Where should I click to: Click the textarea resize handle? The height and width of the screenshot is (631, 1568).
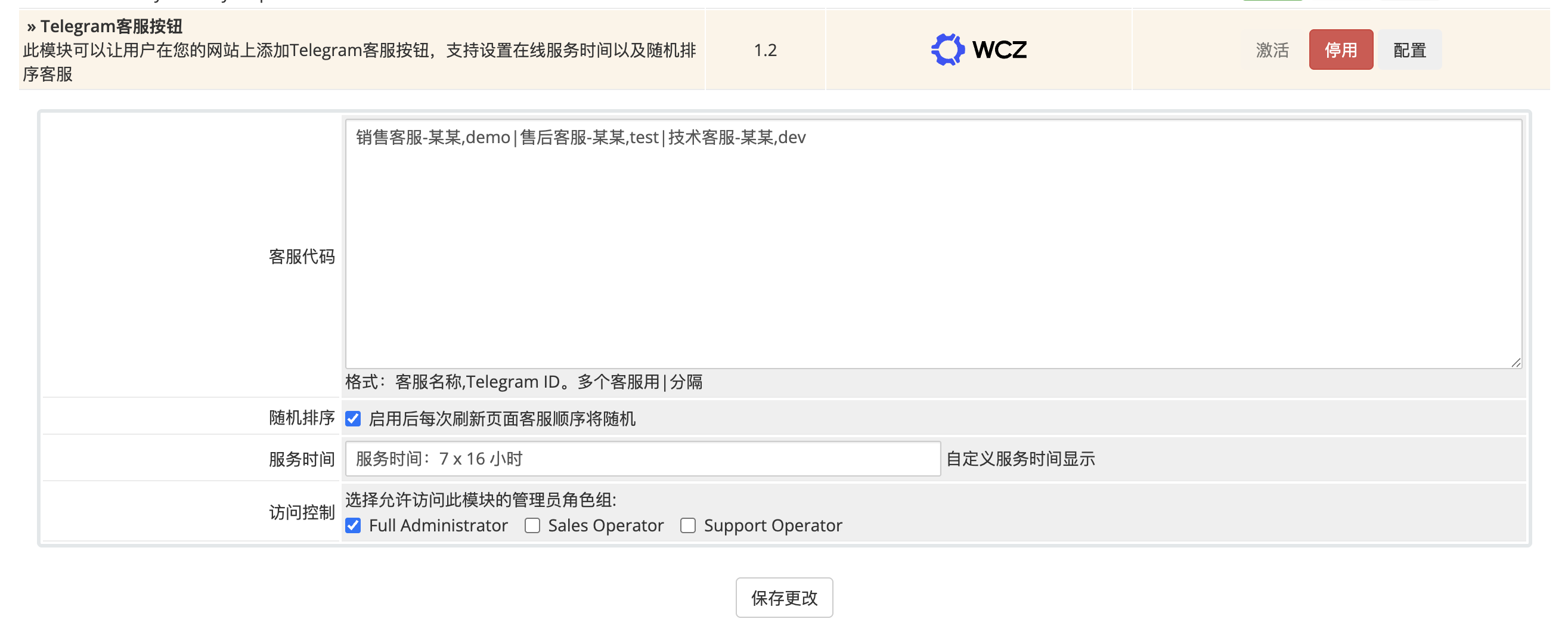click(1517, 364)
